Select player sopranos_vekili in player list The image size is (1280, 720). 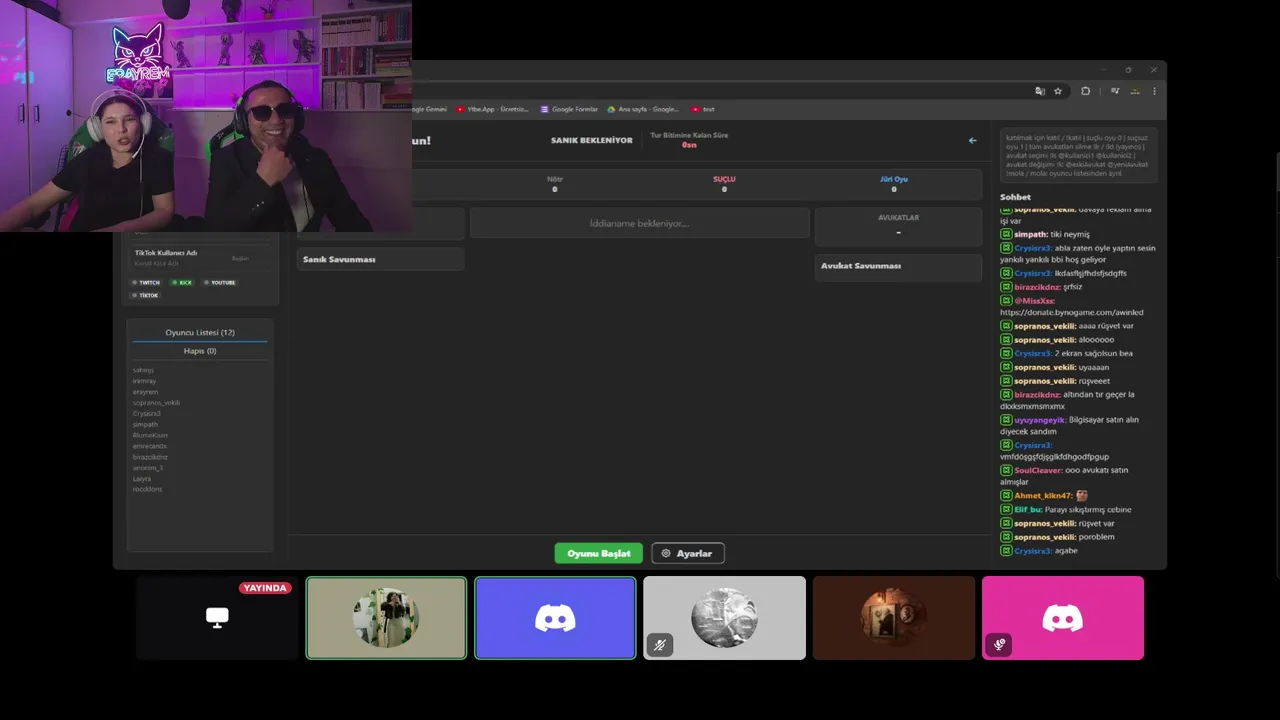[156, 402]
